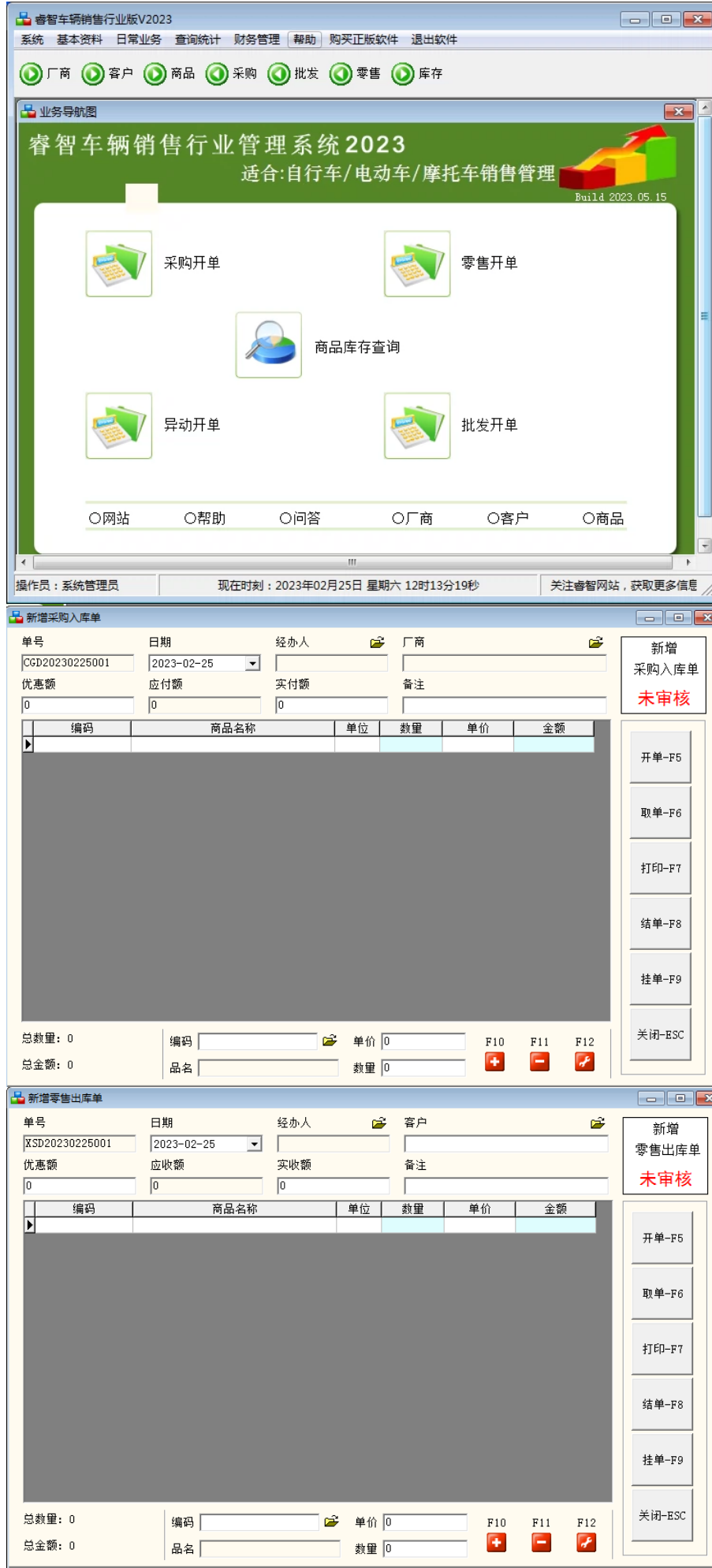
Task: Browse 编码 folder icon in retail form
Action: point(331,1521)
